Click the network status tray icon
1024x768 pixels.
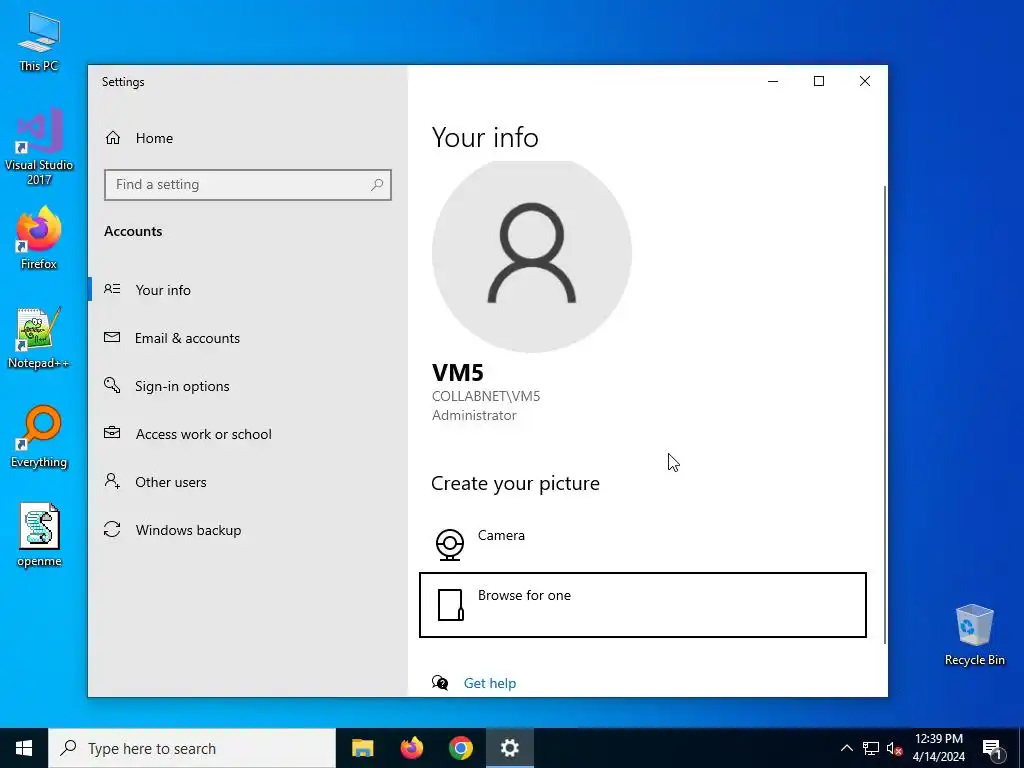pyautogui.click(x=871, y=748)
